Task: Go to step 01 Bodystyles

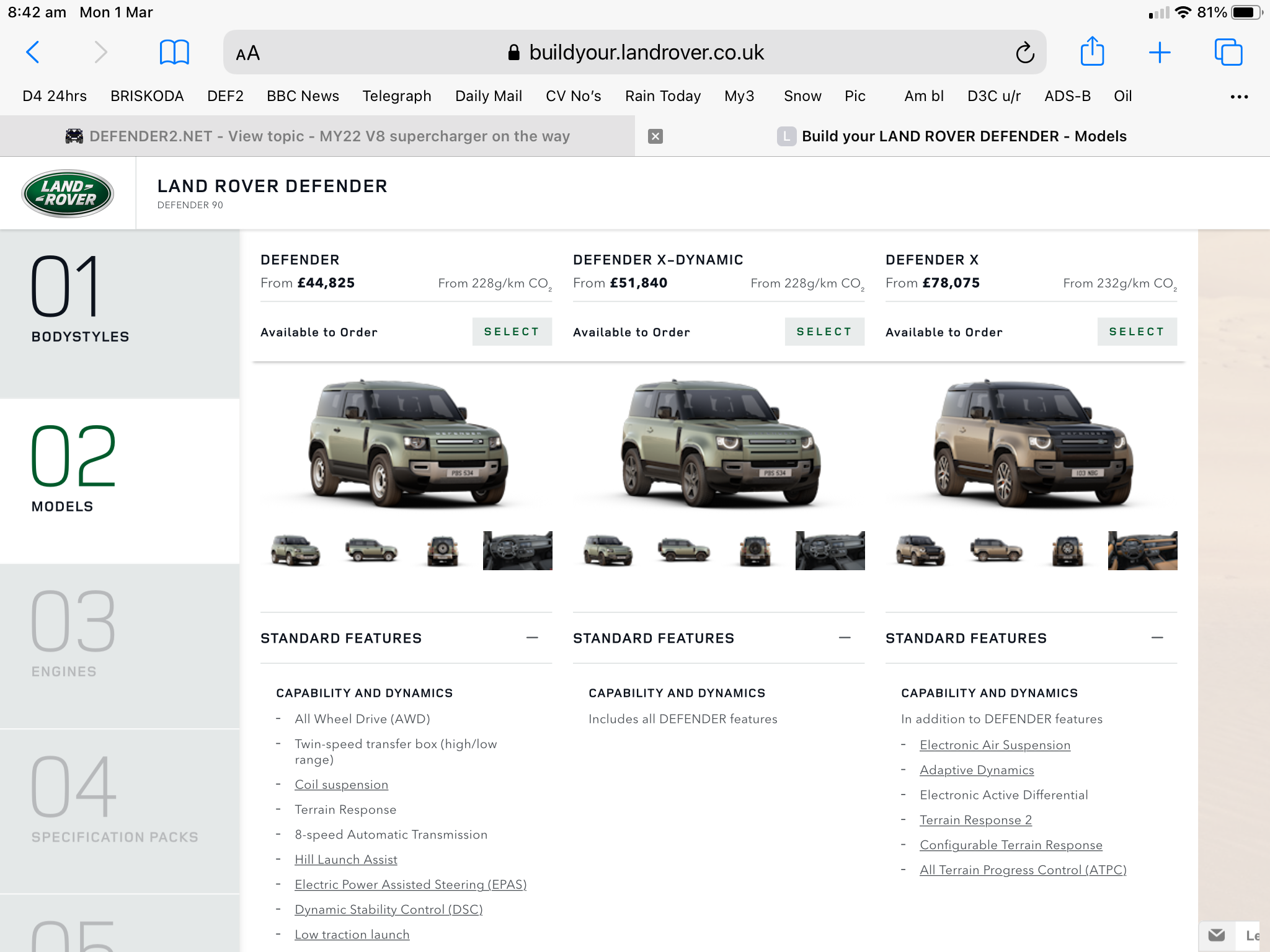Action: pyautogui.click(x=120, y=314)
